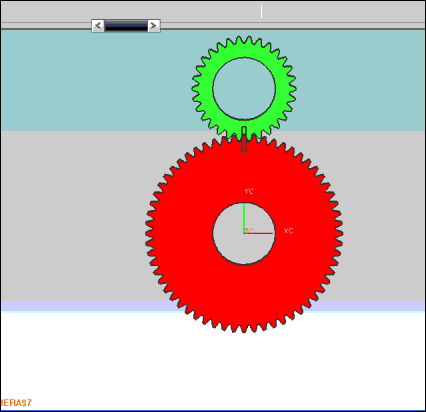Select the small key between the gears

pyautogui.click(x=244, y=139)
